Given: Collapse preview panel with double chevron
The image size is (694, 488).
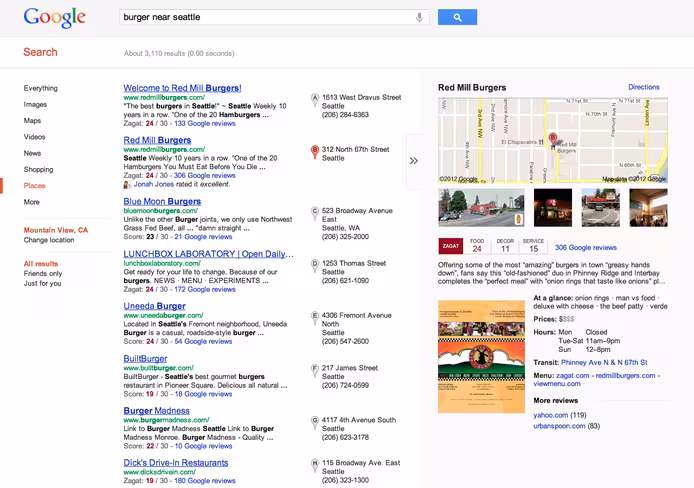Looking at the screenshot, I should click(x=413, y=161).
